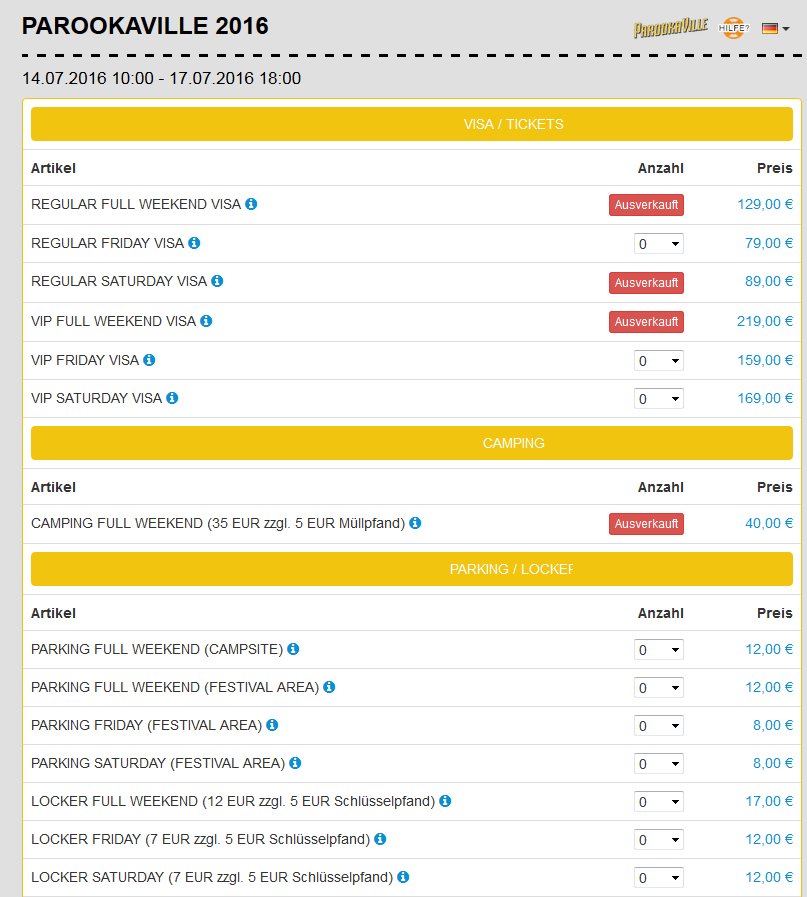Show info for VIP FULL WEEKEND VISA
Screen dimensions: 807x897
[206, 321]
